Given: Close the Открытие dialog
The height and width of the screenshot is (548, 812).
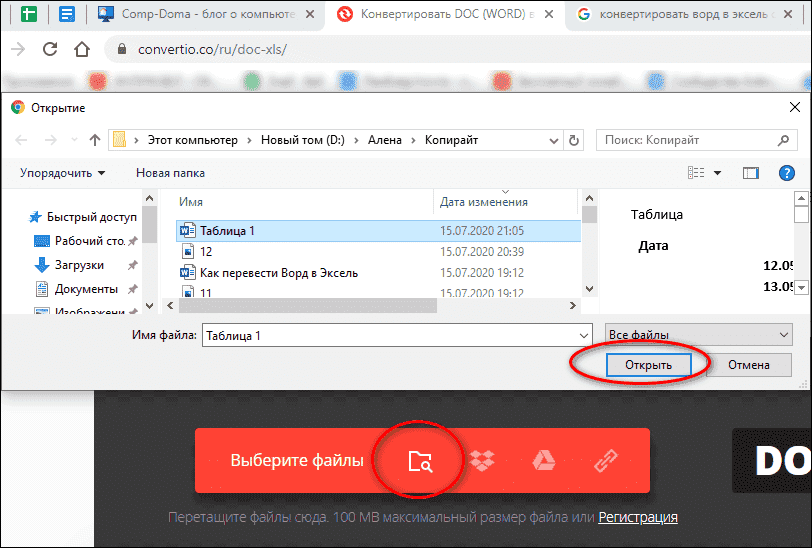Looking at the screenshot, I should 794,107.
